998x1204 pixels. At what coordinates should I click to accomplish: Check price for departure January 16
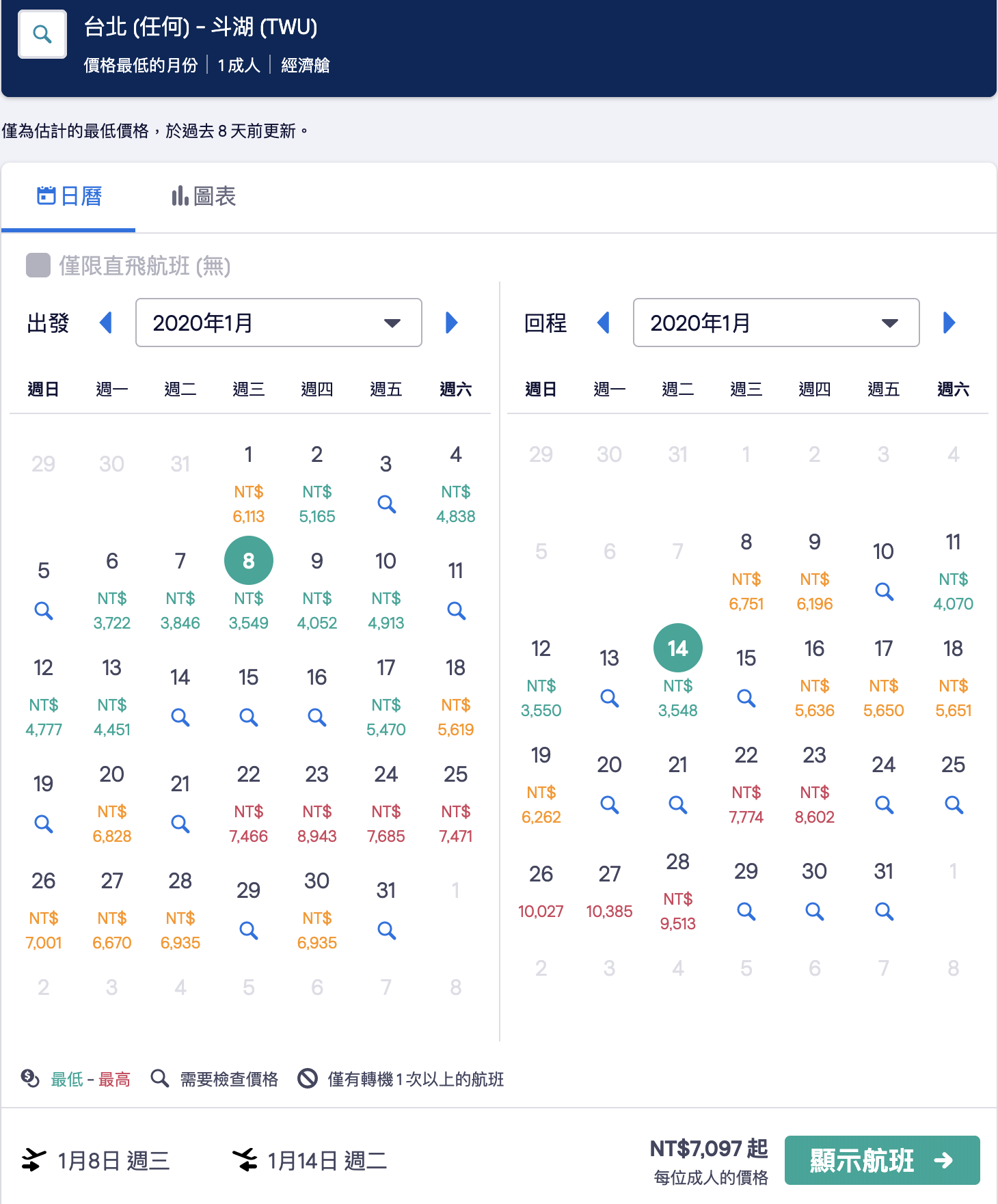pyautogui.click(x=317, y=717)
